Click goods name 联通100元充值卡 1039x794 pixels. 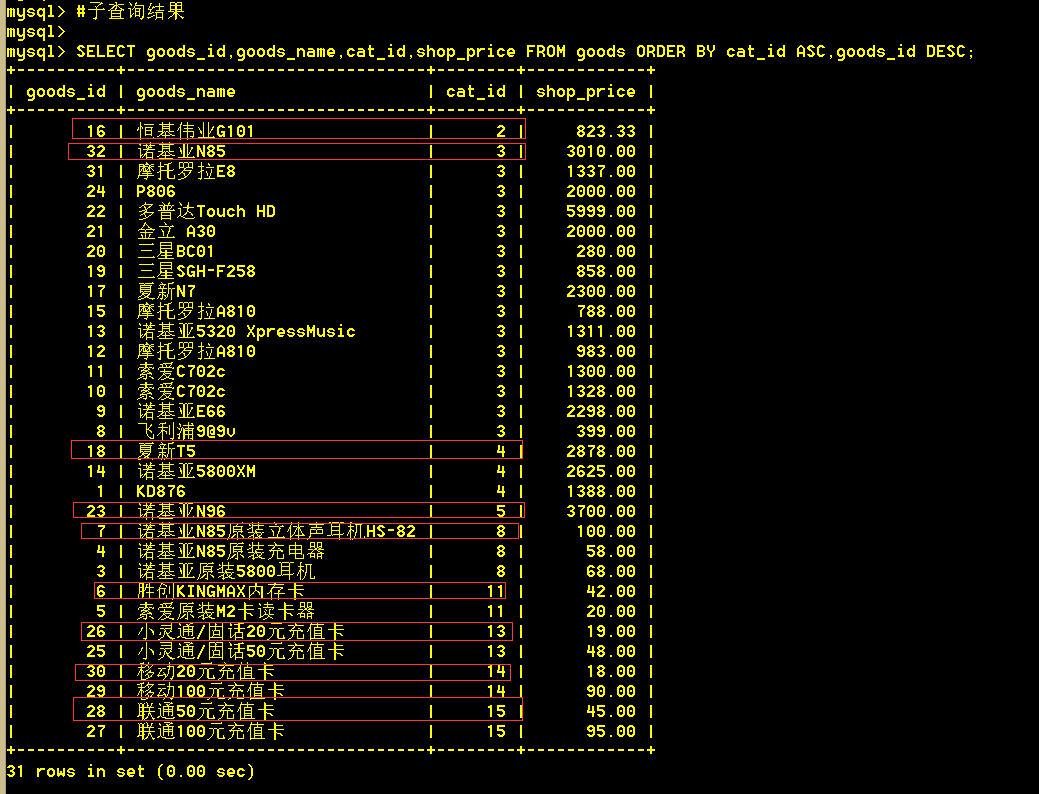211,732
